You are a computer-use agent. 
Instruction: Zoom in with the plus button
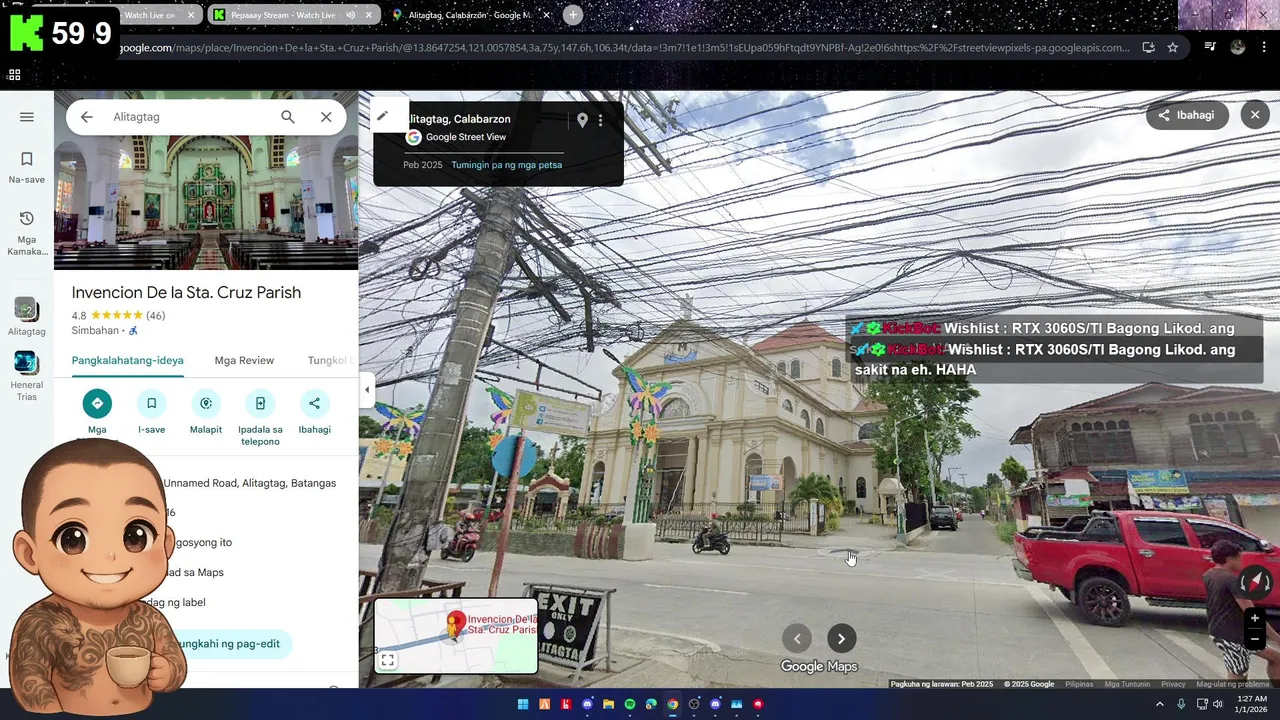(1255, 618)
